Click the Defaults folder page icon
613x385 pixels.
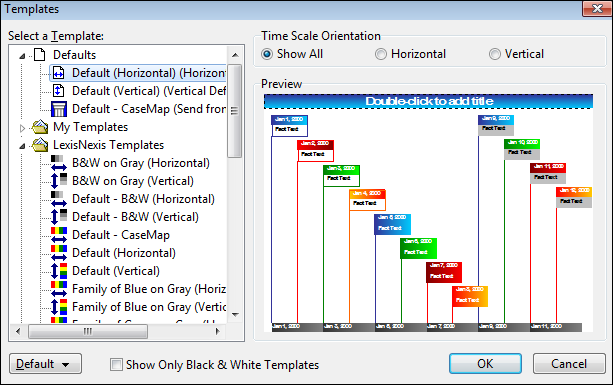[39, 55]
